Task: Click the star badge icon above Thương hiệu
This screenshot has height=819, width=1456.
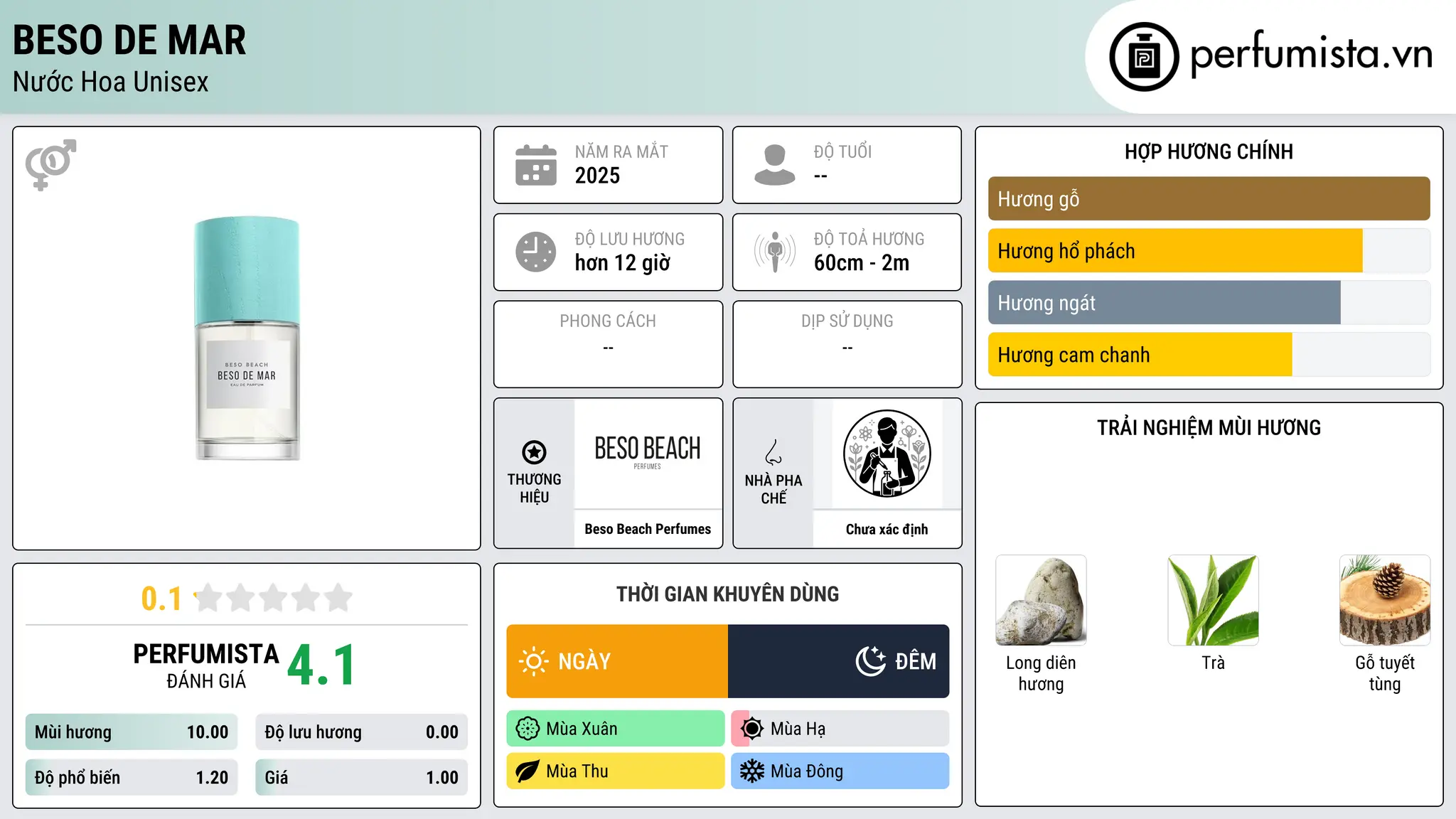Action: click(x=534, y=451)
